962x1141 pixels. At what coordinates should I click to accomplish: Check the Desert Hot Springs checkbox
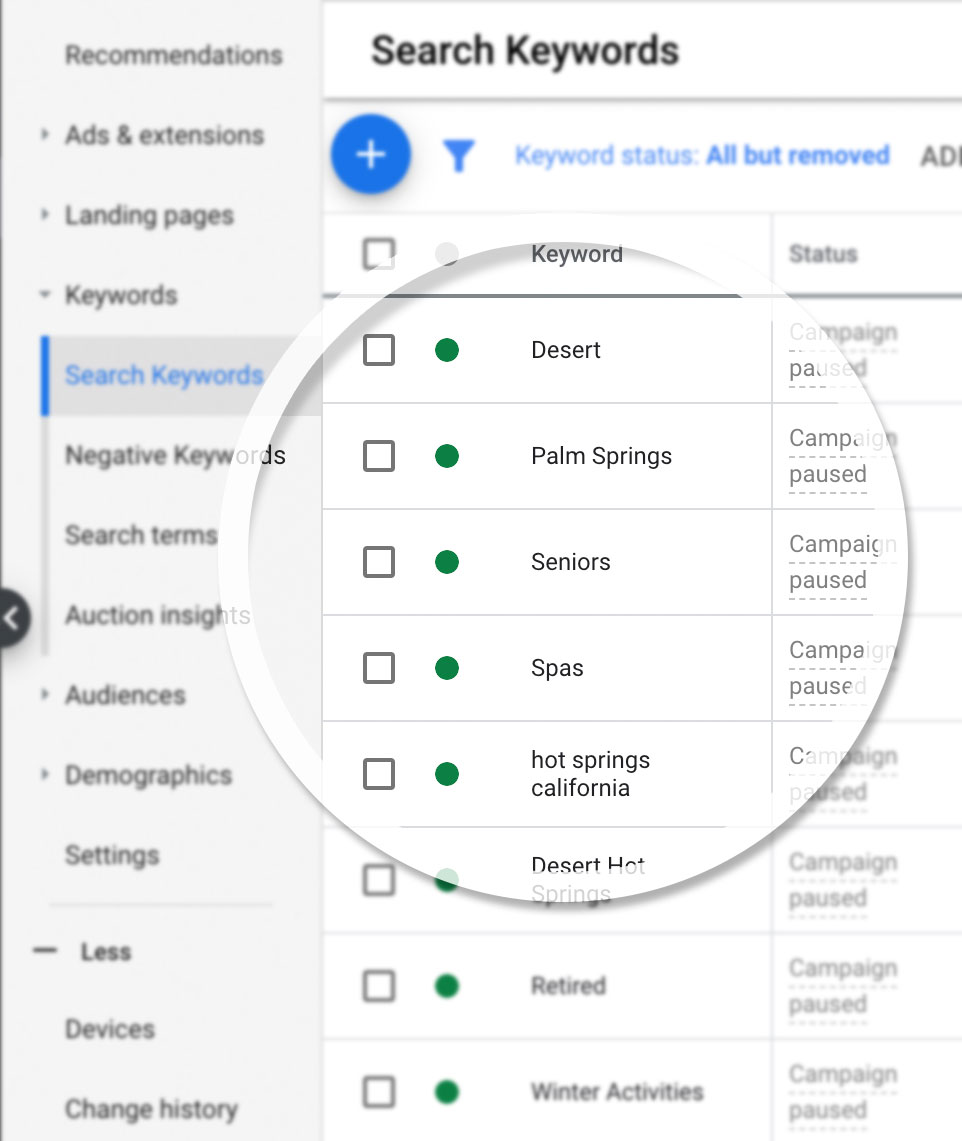tap(379, 880)
